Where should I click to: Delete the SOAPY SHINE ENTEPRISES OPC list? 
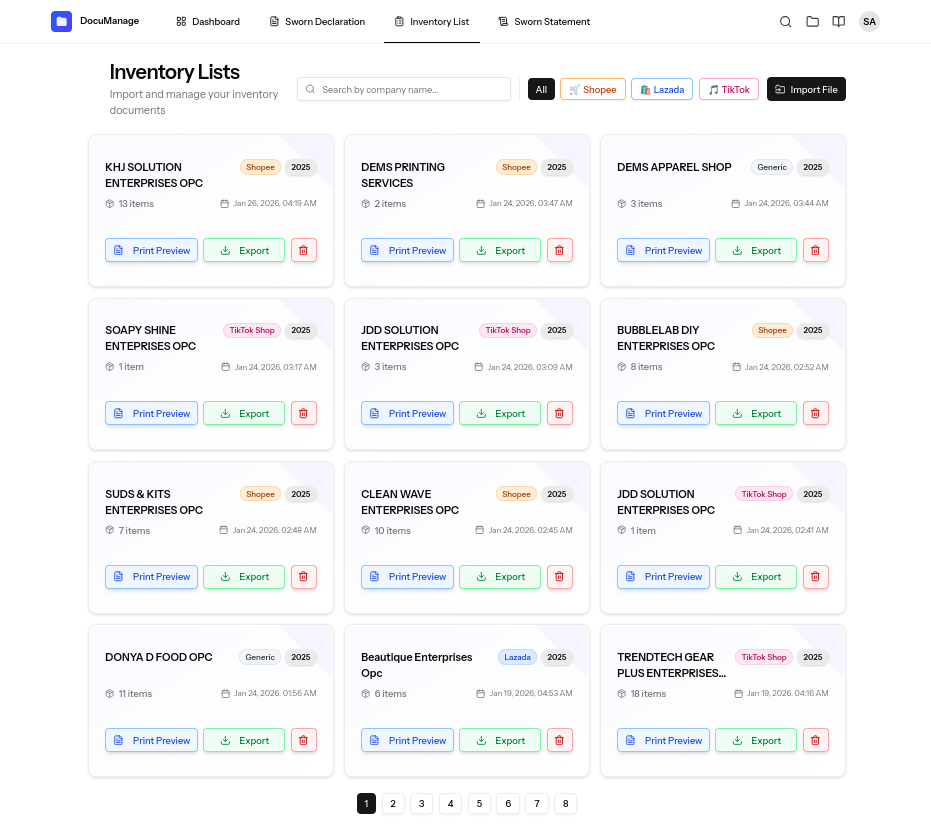(303, 413)
